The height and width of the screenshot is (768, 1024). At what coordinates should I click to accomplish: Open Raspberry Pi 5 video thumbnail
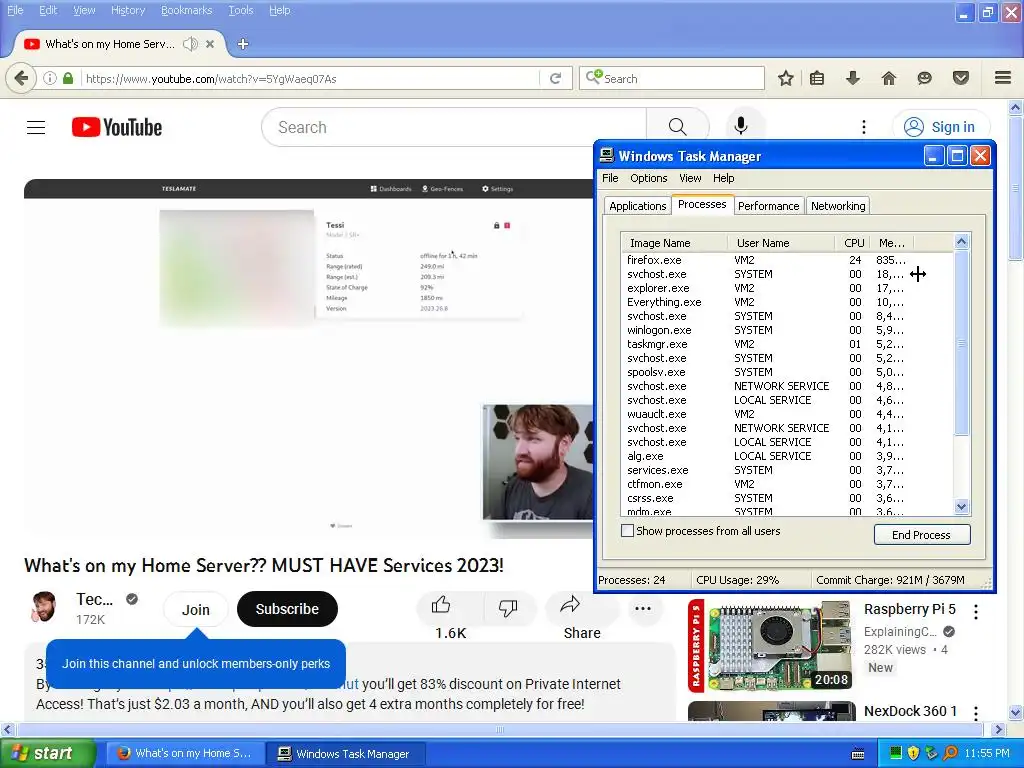click(x=771, y=646)
